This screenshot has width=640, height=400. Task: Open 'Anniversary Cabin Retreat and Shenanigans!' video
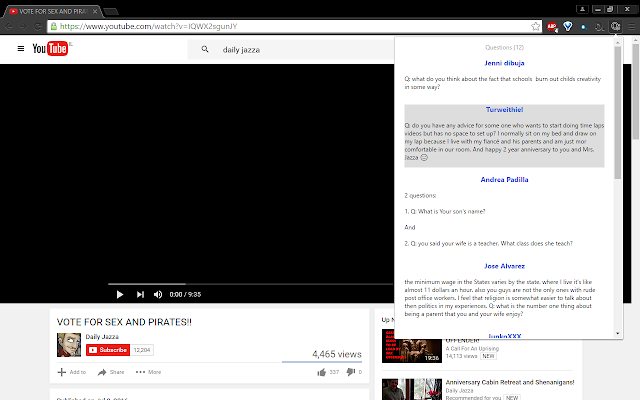[x=510, y=382]
